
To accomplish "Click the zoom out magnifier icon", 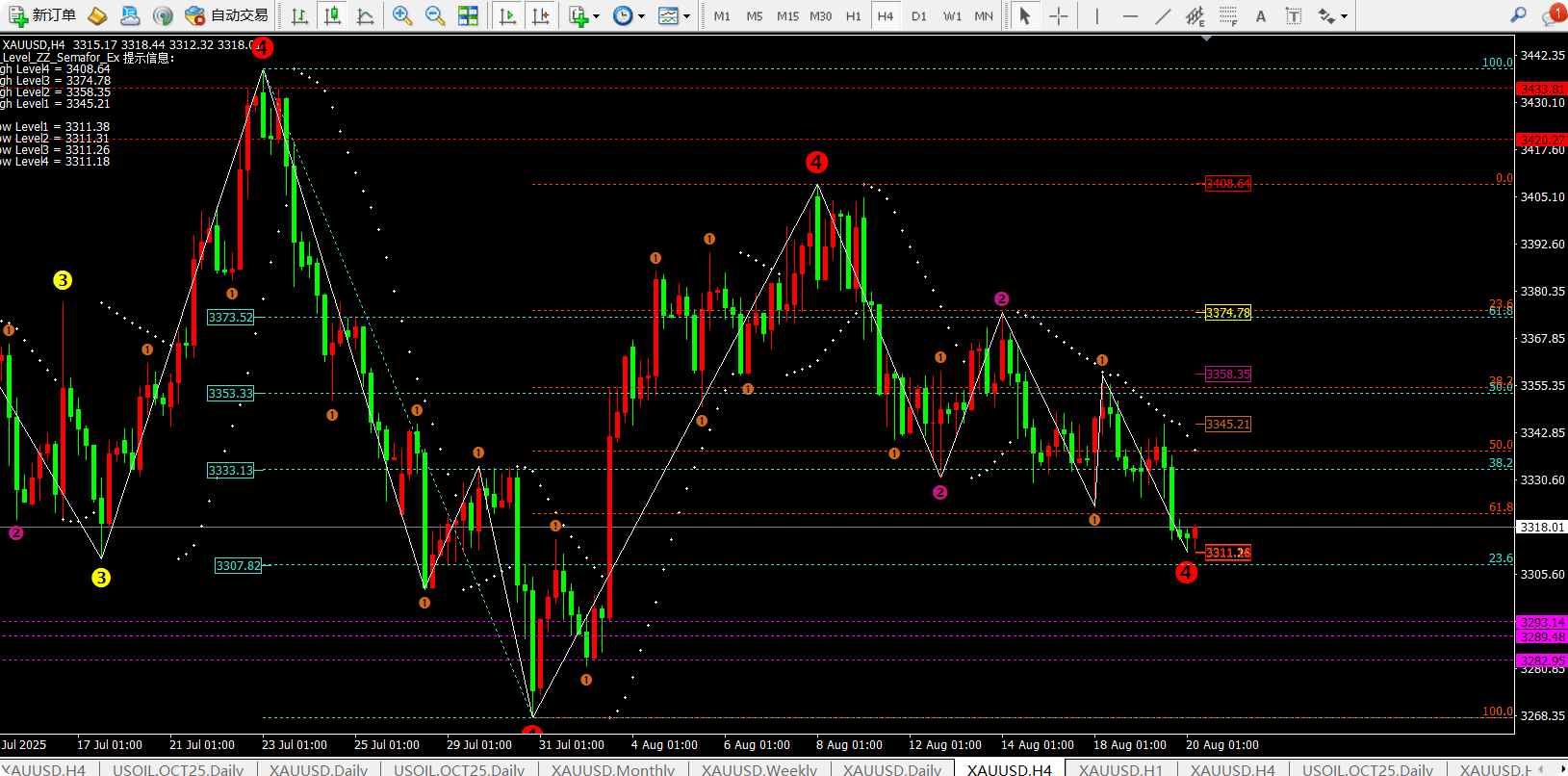I will pos(435,15).
